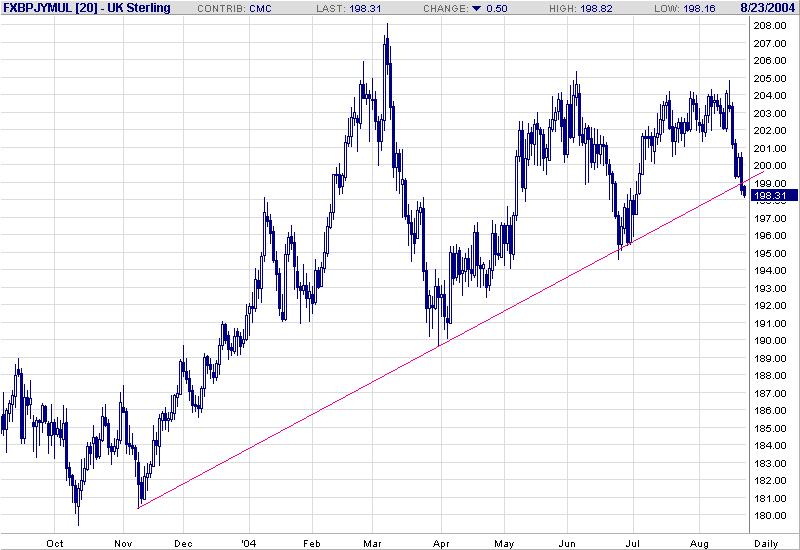Click the 185.00 price axis label
This screenshot has width=800, height=550.
click(770, 429)
